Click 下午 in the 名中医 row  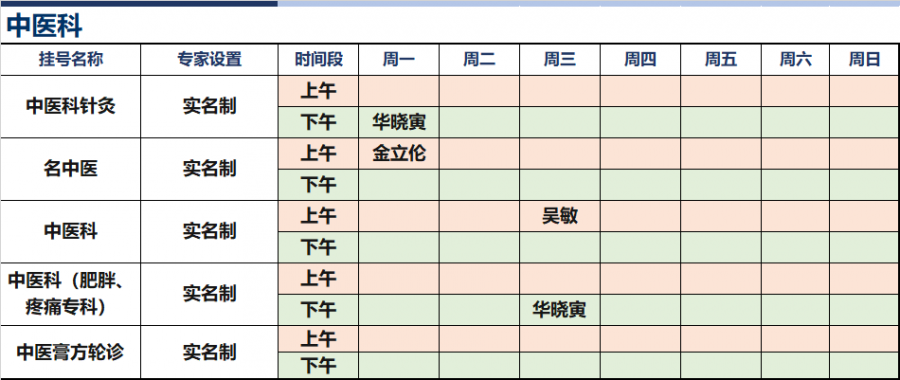[319, 185]
